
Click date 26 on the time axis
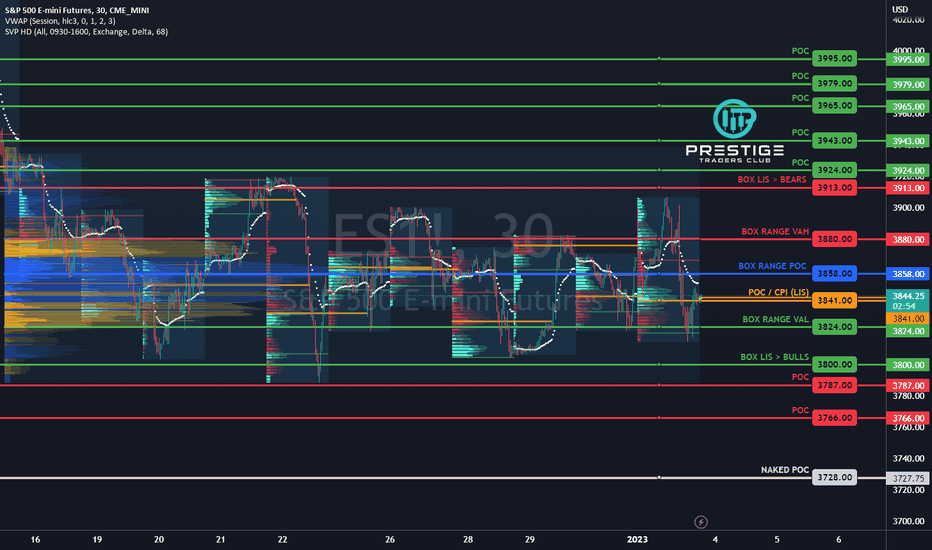390,539
